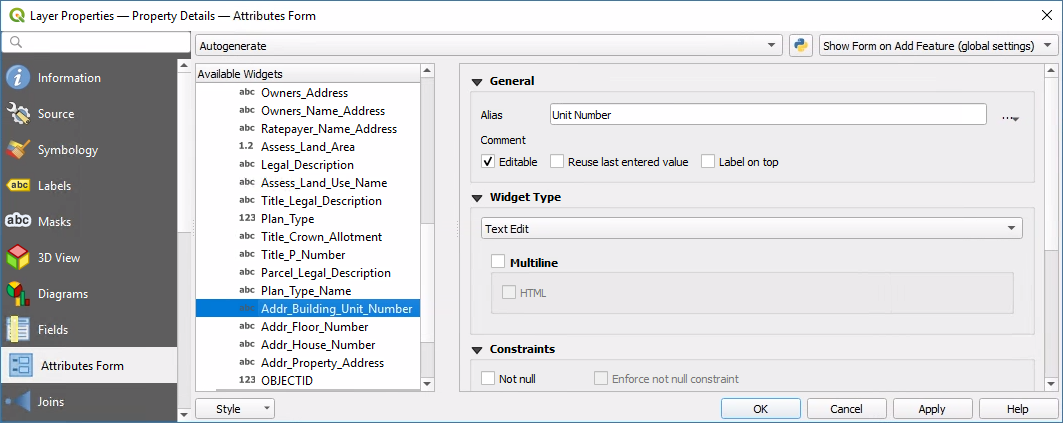Tick the Multiline checkbox
The height and width of the screenshot is (423, 1063).
[498, 263]
